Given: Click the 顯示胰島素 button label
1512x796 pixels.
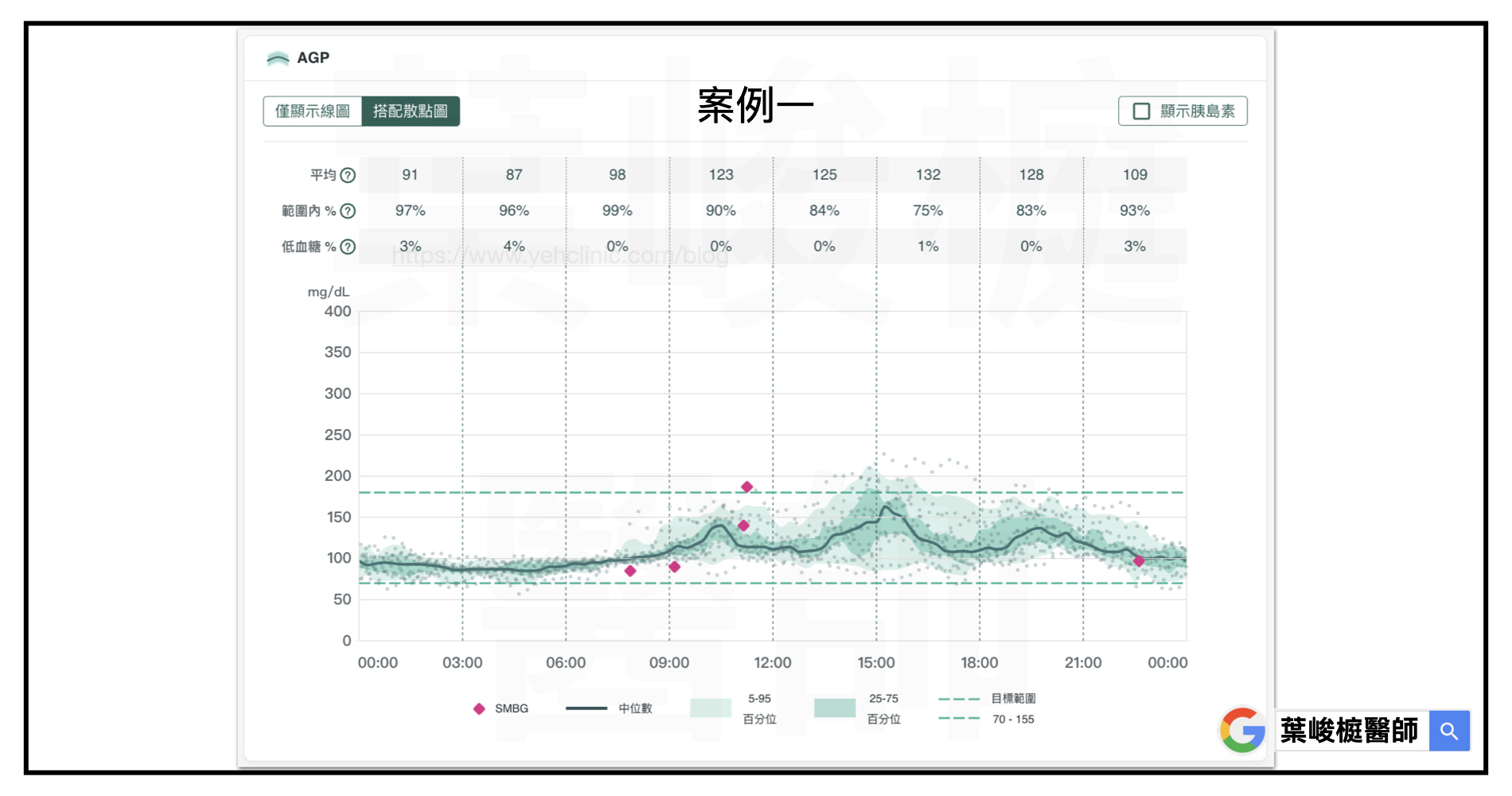Looking at the screenshot, I should coord(1197,111).
